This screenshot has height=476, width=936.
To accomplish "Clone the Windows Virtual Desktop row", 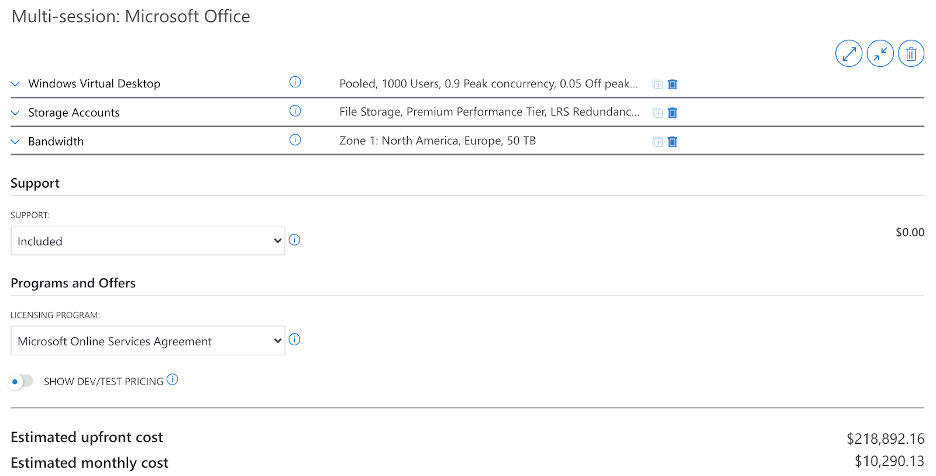I will click(657, 85).
